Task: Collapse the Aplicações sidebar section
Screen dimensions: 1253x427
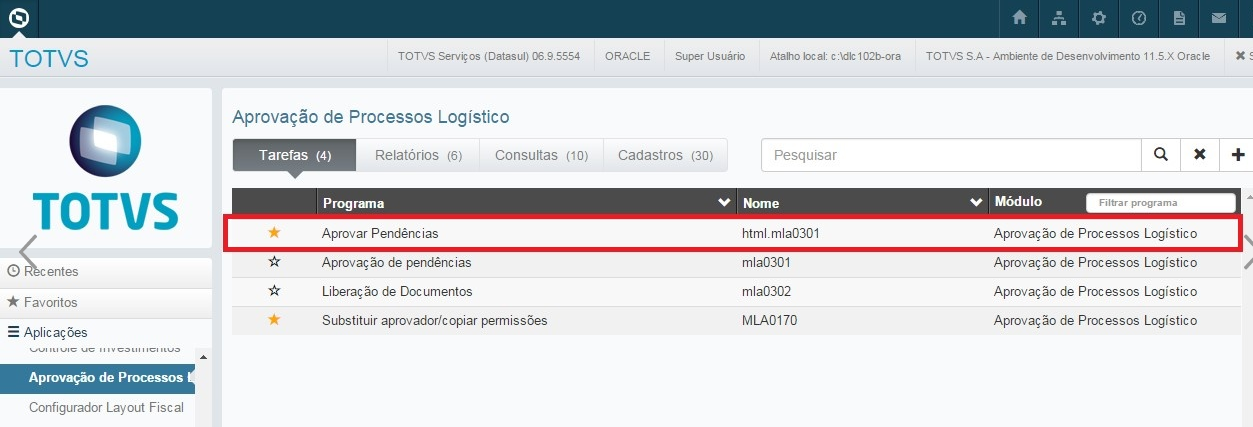Action: click(x=106, y=332)
